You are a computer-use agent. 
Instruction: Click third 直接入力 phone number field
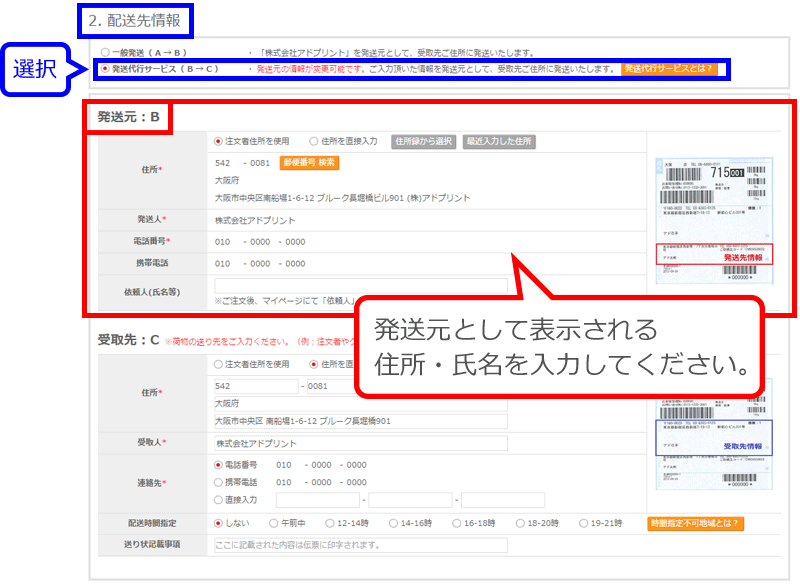coord(503,500)
